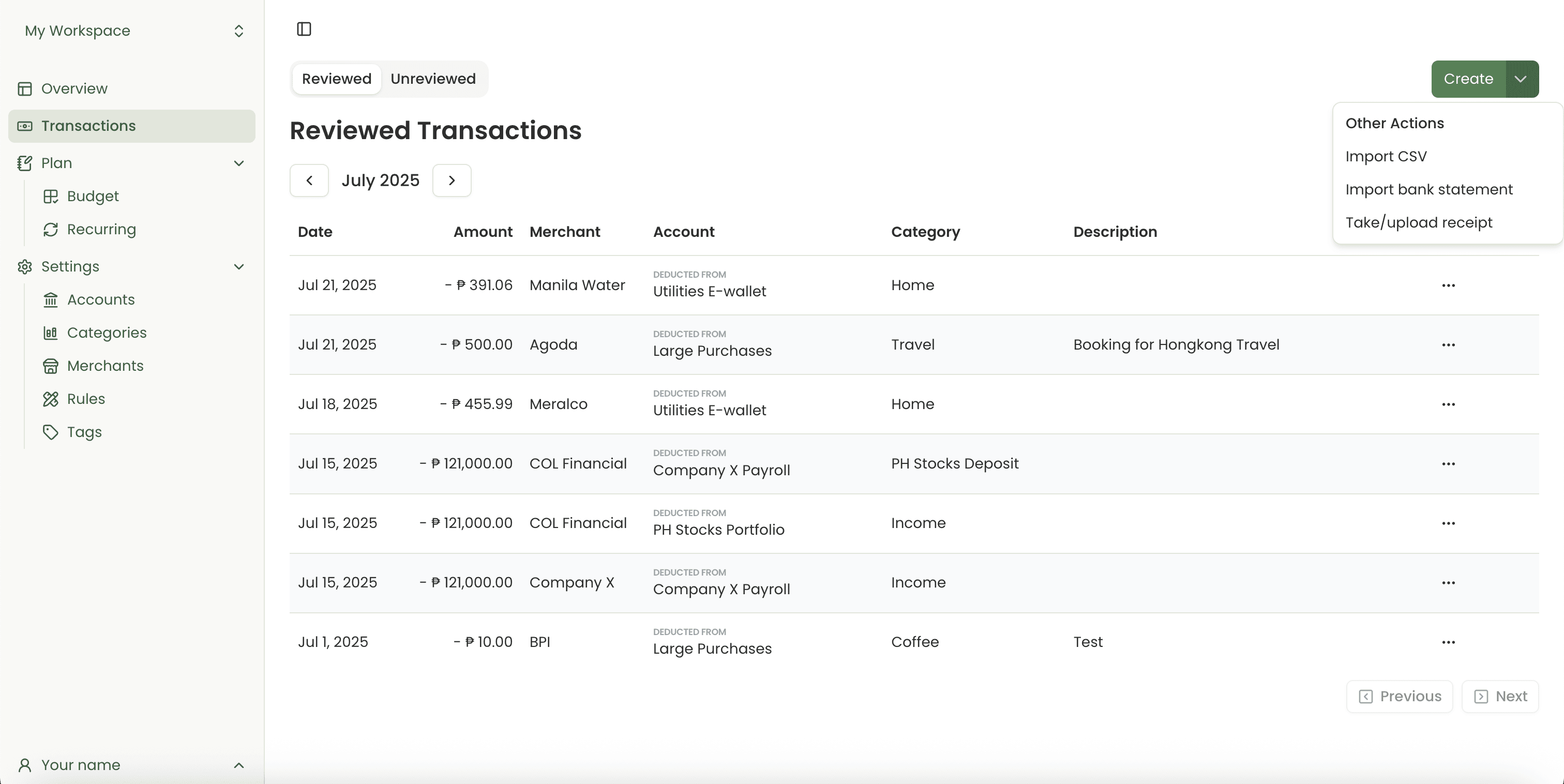
Task: Open actions for PH Stocks Deposit row
Action: [1449, 463]
